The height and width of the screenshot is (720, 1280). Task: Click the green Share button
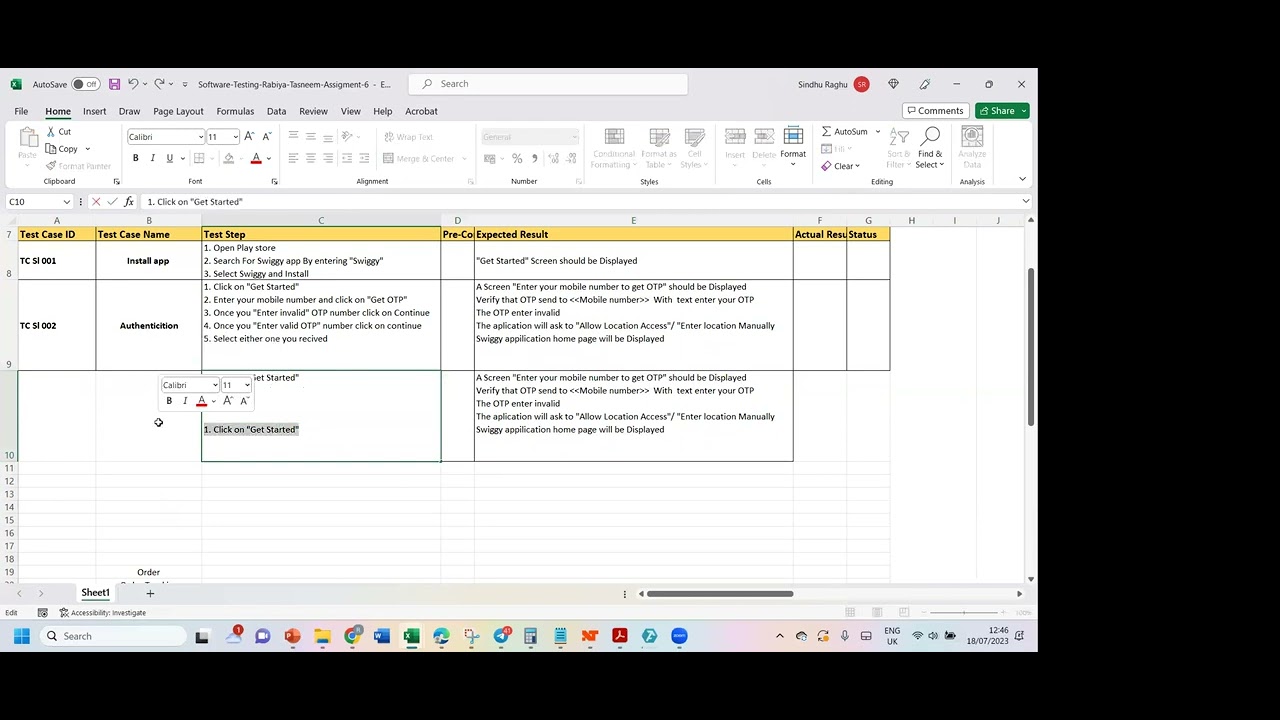coord(1002,111)
